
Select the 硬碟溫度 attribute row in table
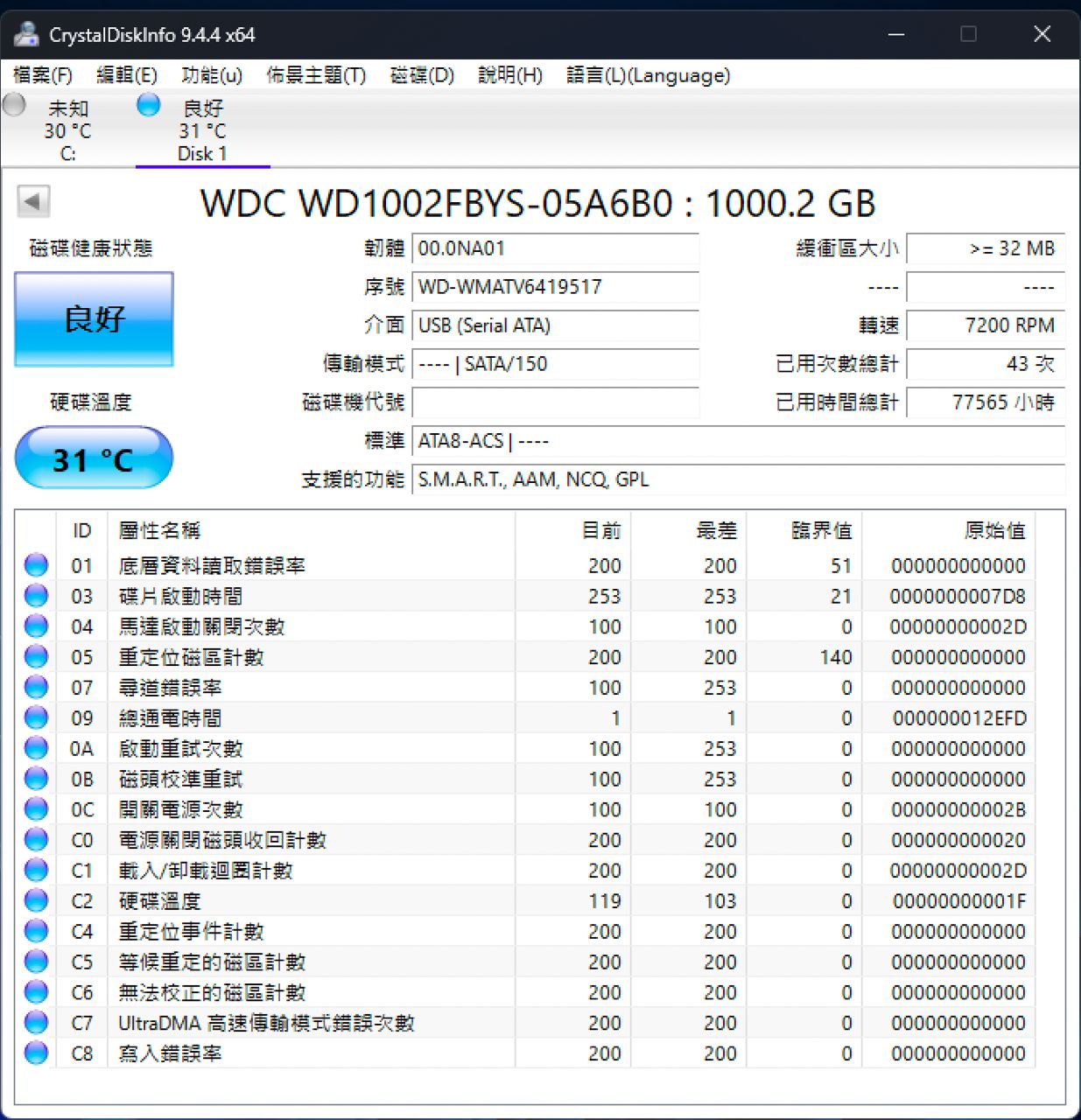(x=525, y=900)
